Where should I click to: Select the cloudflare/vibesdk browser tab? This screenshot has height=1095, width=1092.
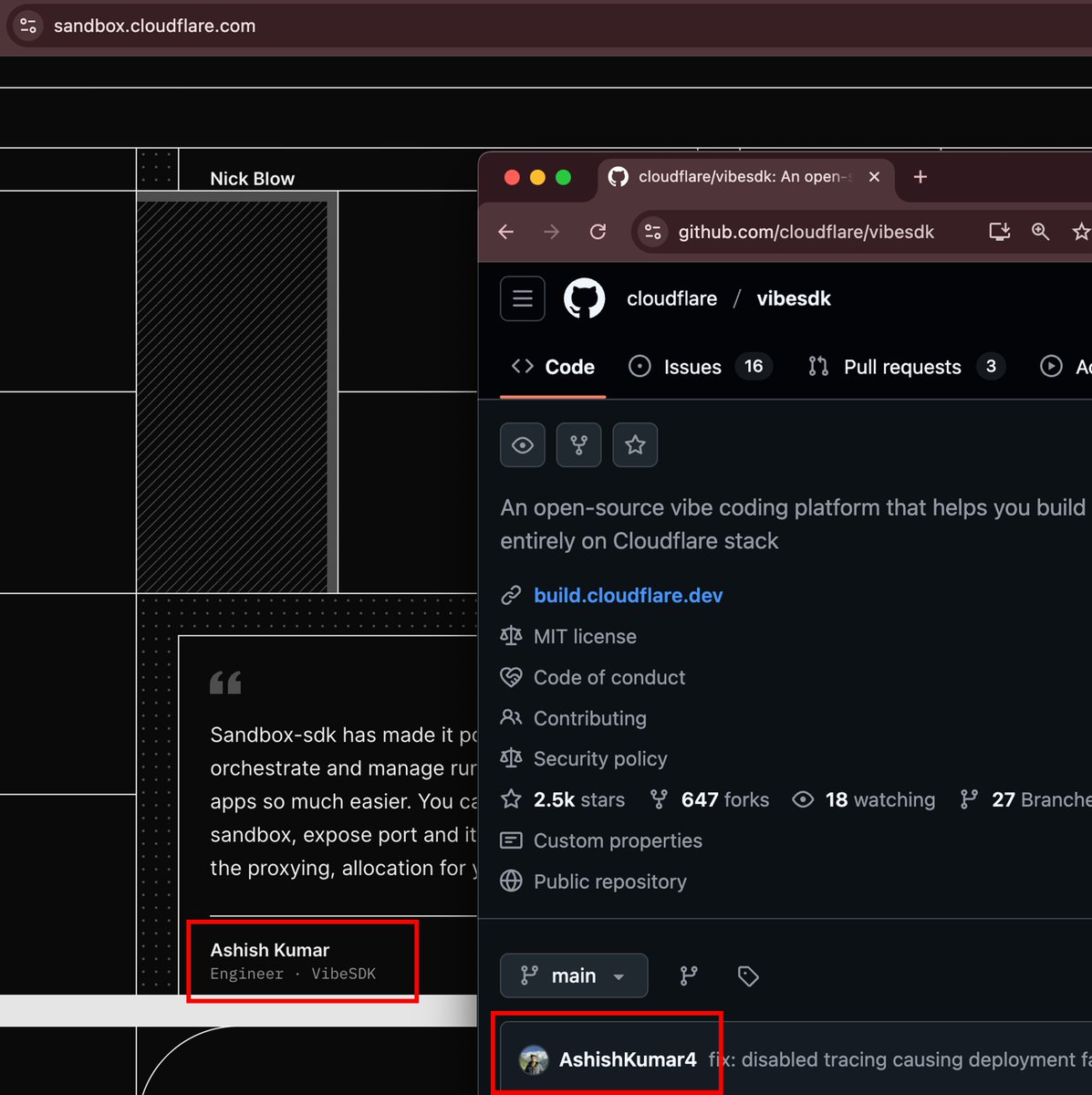pyautogui.click(x=744, y=177)
